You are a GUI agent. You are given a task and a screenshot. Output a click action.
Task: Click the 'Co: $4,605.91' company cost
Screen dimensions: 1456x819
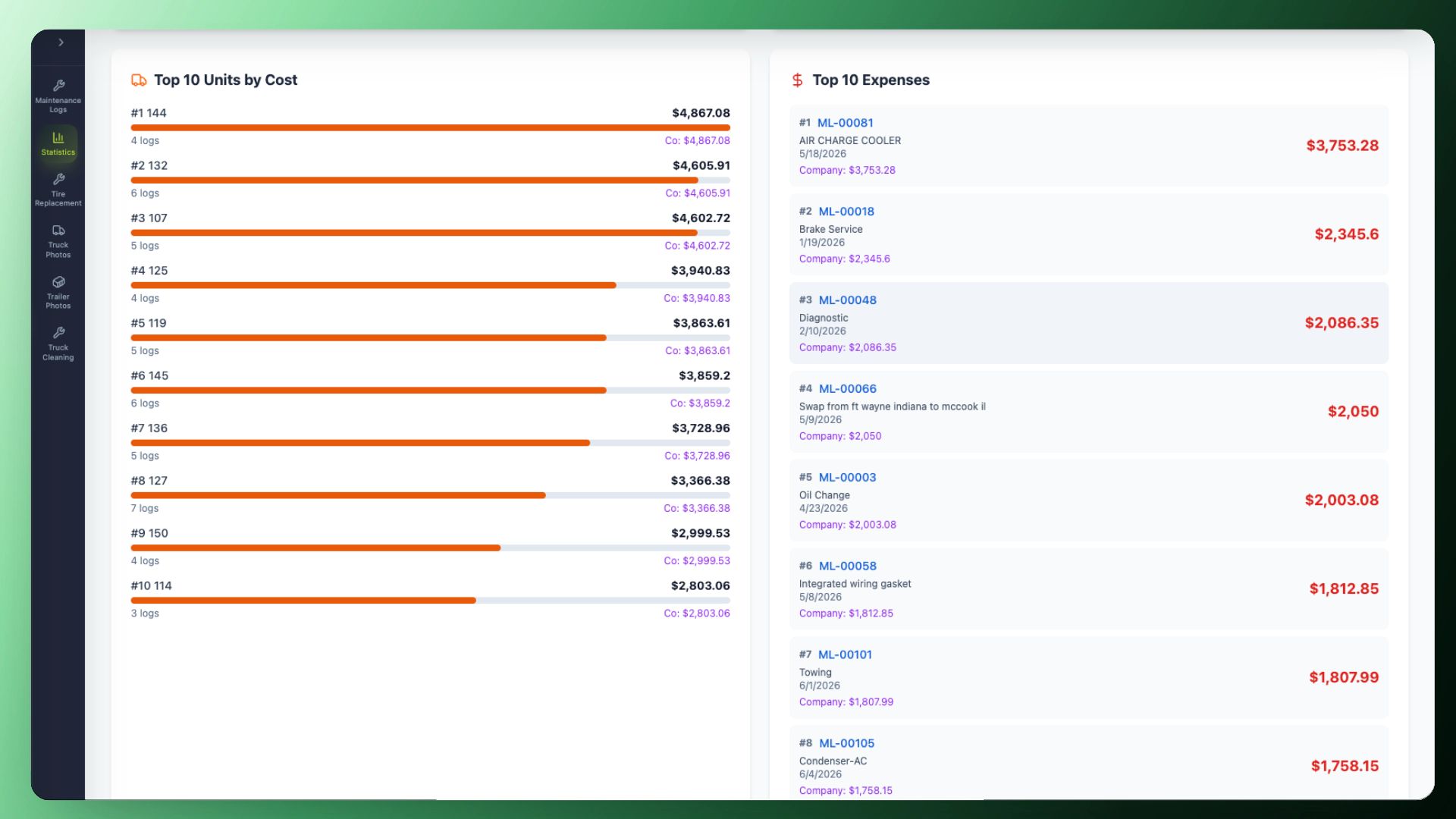tap(698, 193)
